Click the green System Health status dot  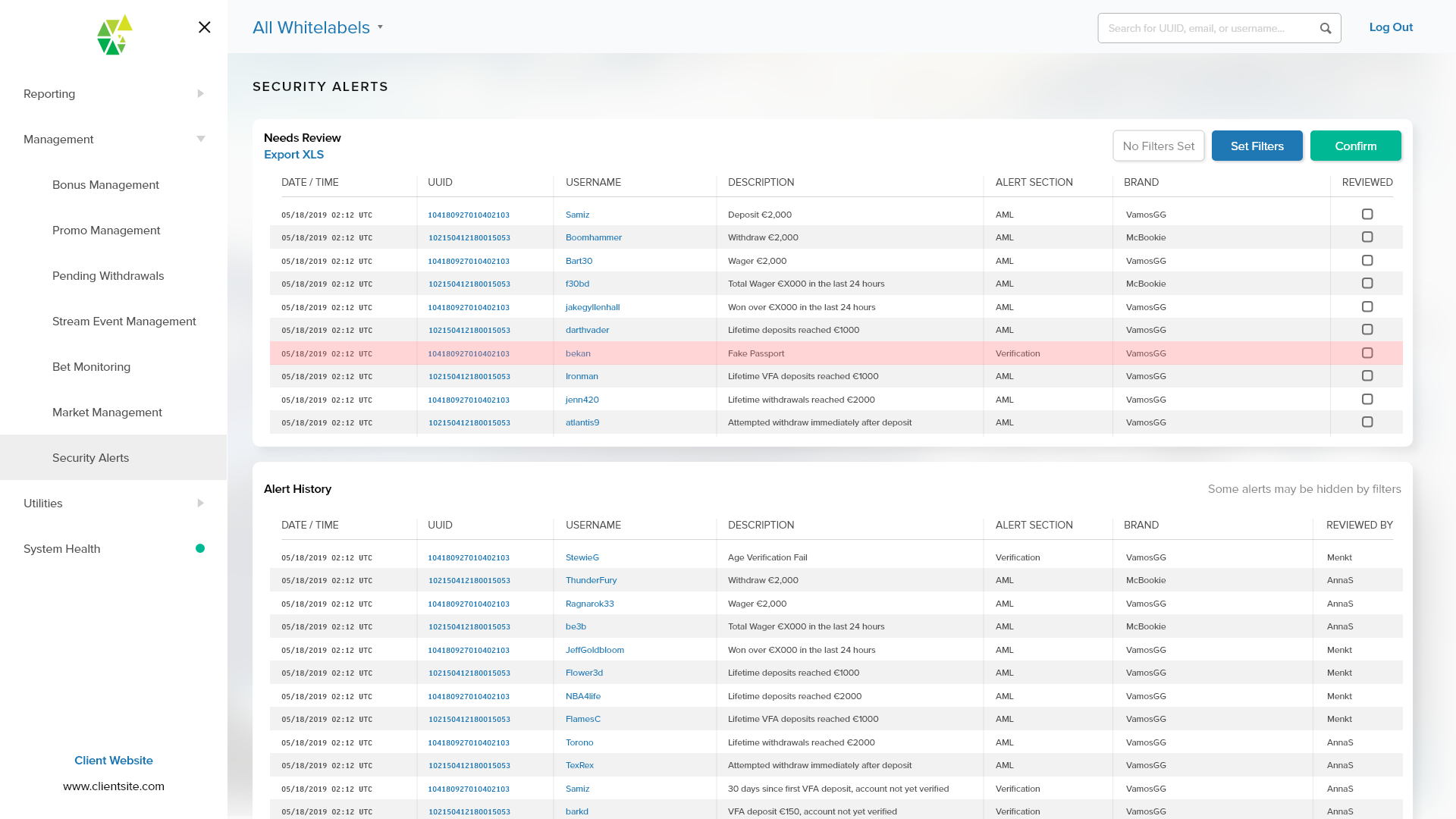click(x=200, y=548)
